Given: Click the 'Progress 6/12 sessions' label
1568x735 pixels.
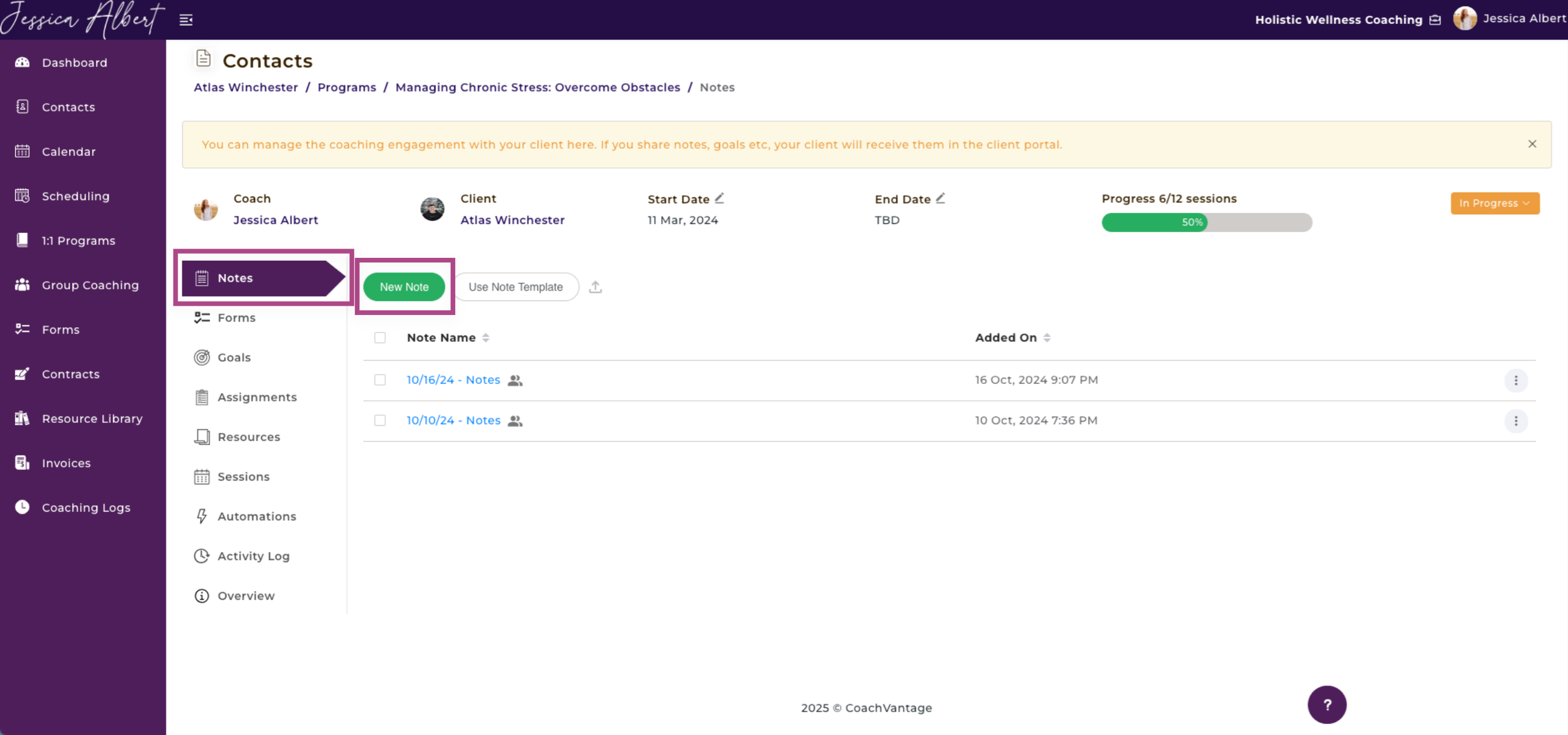Looking at the screenshot, I should (x=1169, y=198).
